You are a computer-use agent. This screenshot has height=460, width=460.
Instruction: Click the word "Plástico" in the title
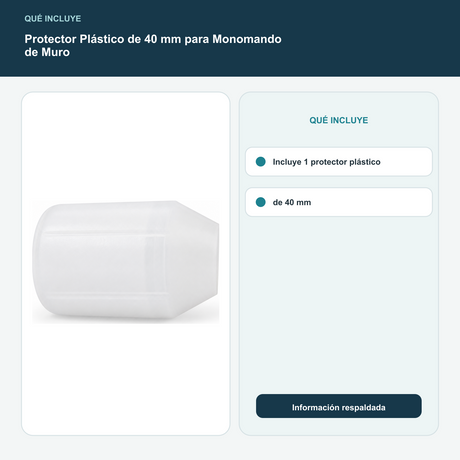coord(102,39)
